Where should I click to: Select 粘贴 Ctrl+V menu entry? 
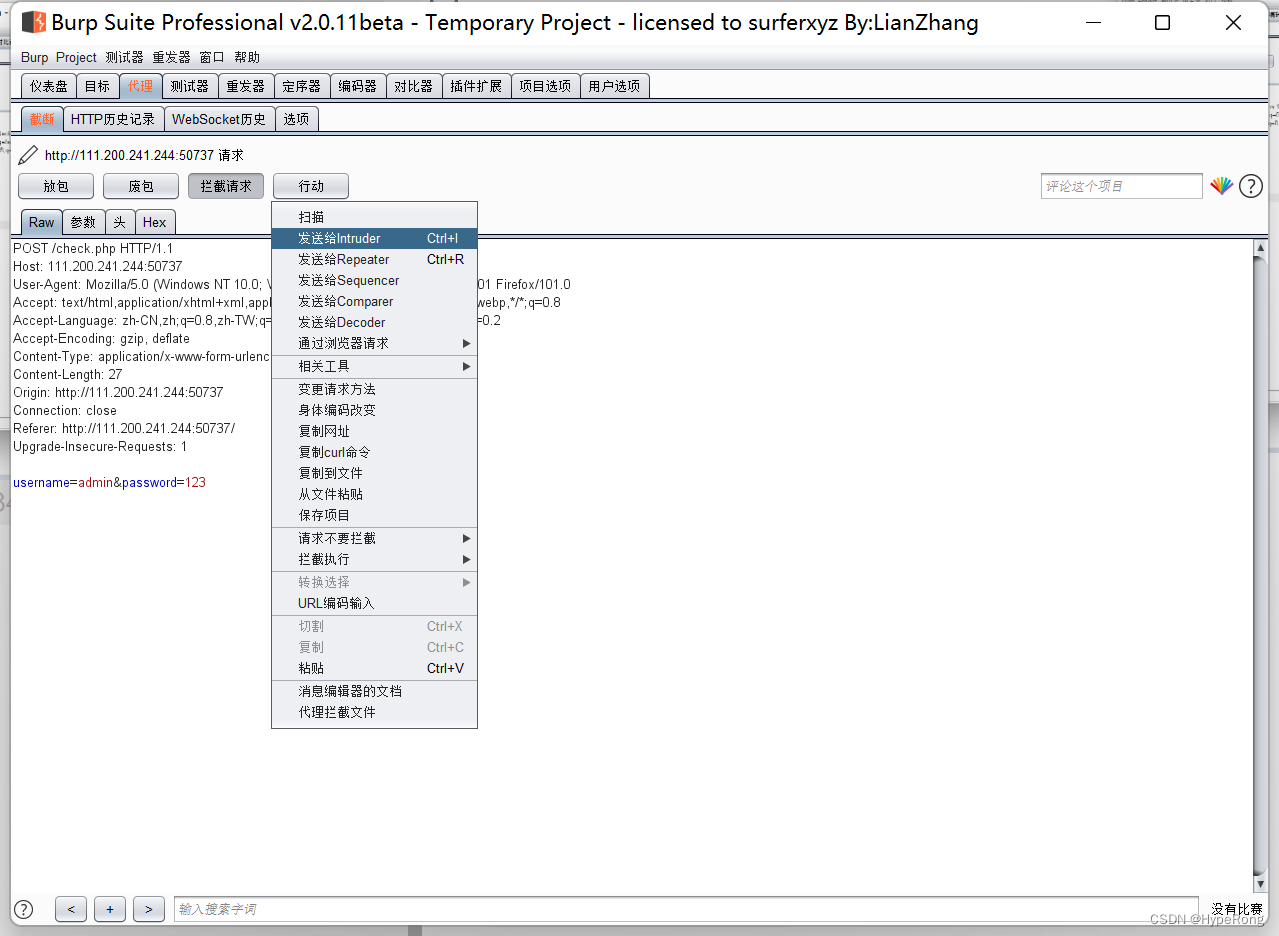pyautogui.click(x=374, y=668)
